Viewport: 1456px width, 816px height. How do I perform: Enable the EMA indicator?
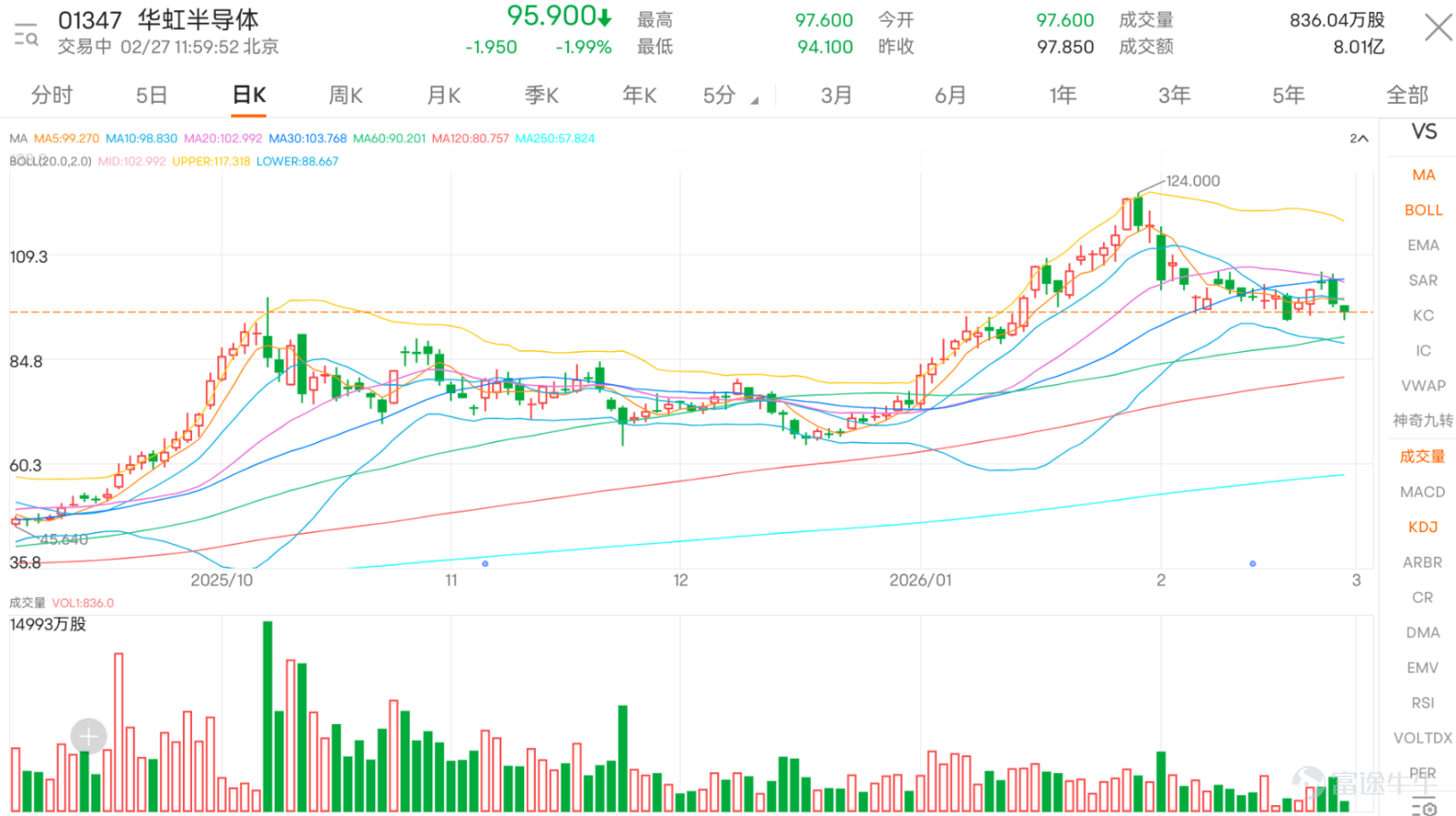pyautogui.click(x=1424, y=246)
